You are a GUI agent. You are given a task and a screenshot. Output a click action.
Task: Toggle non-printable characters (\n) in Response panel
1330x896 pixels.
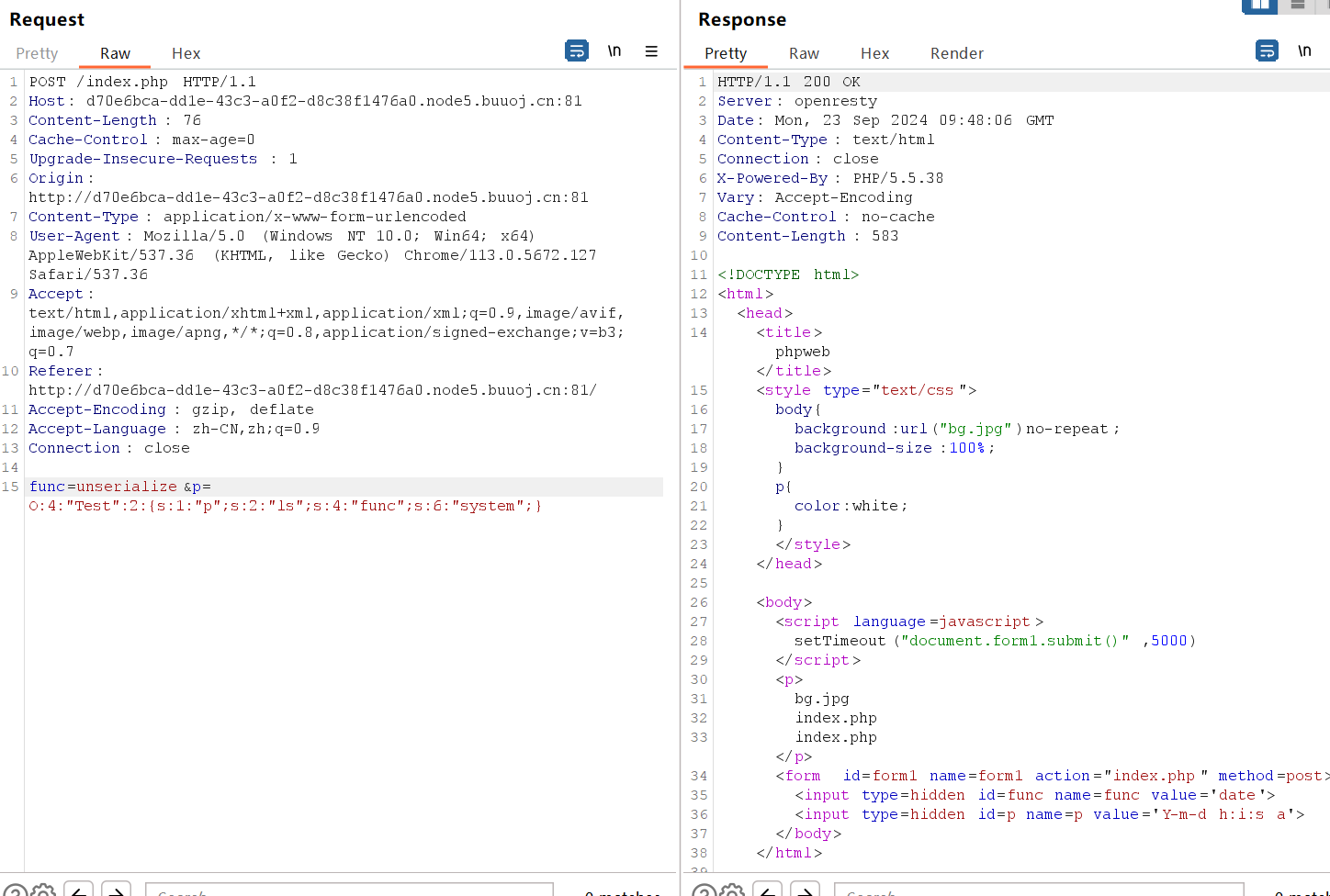click(1304, 51)
